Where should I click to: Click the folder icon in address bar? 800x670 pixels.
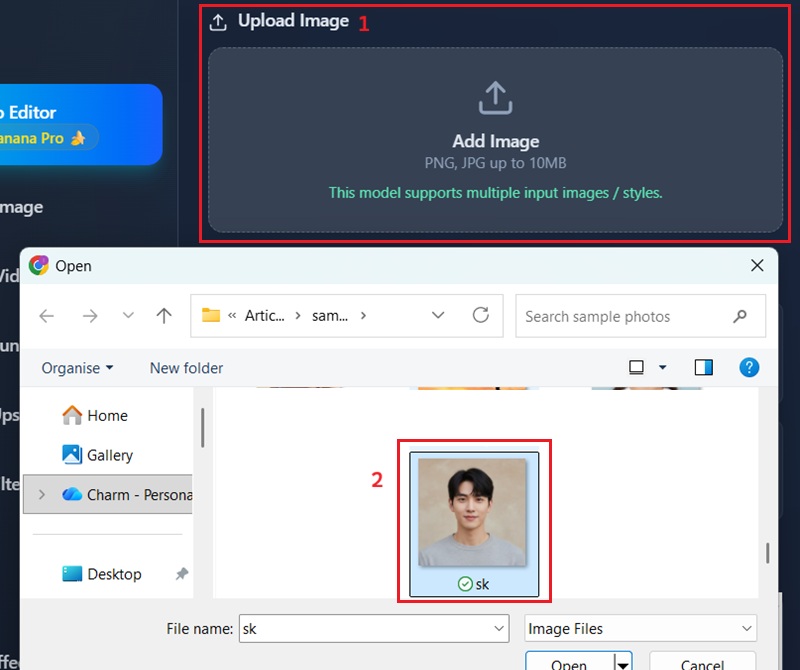pyautogui.click(x=211, y=315)
